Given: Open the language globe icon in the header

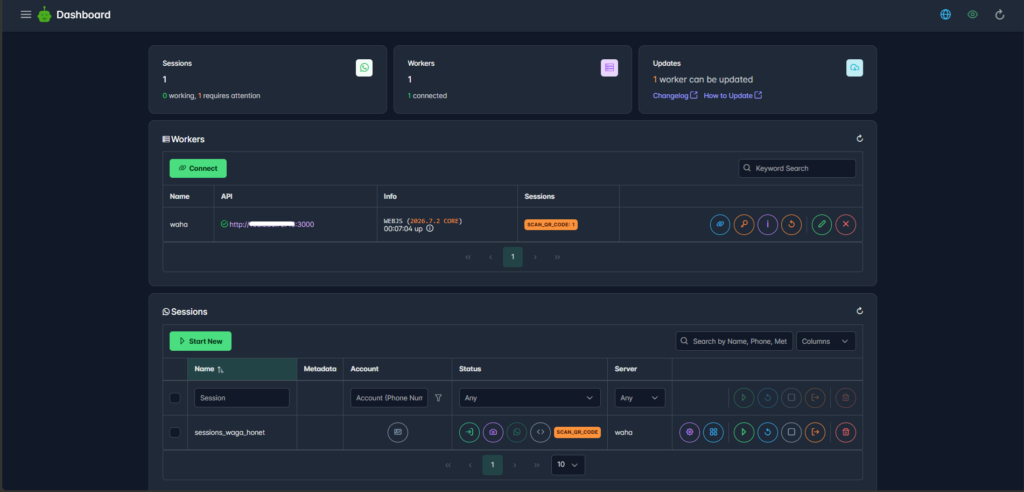Looking at the screenshot, I should 946,14.
